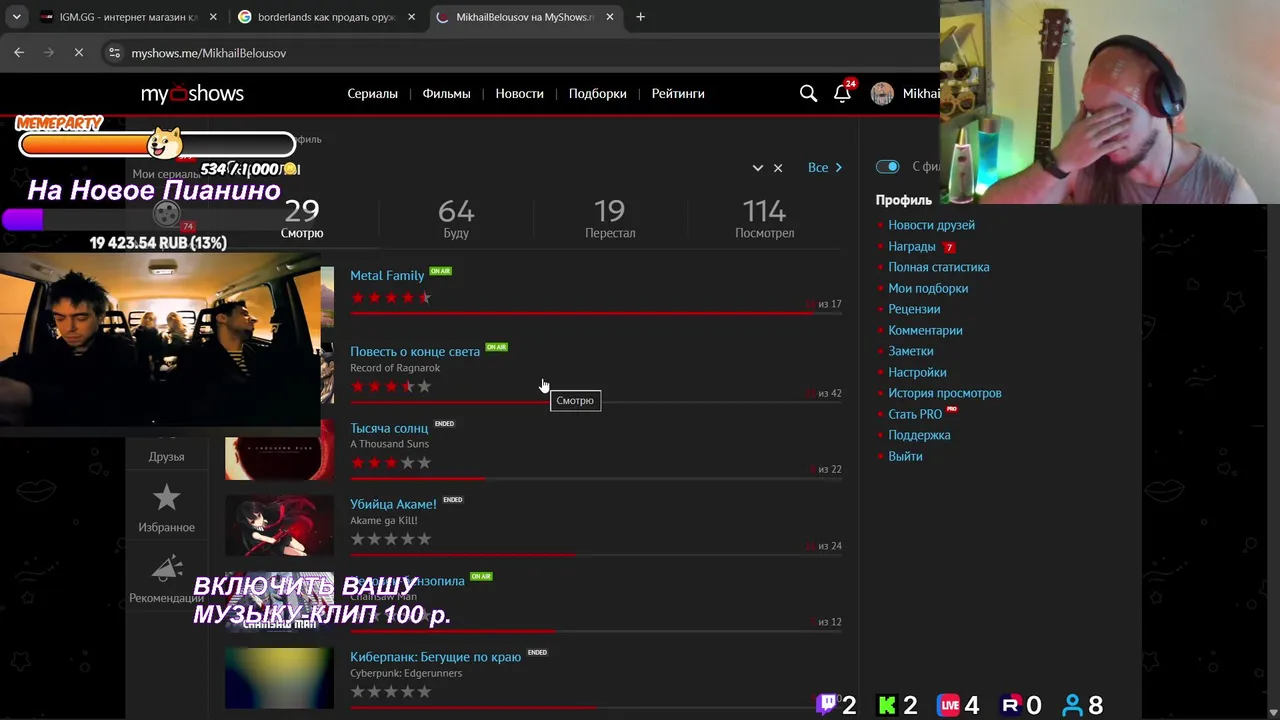Open the notifications bell
This screenshot has height=720, width=1280.
tap(842, 93)
